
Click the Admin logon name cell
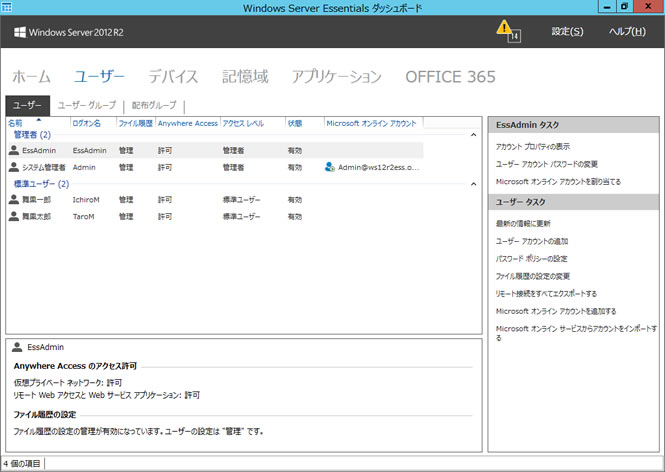coord(84,168)
